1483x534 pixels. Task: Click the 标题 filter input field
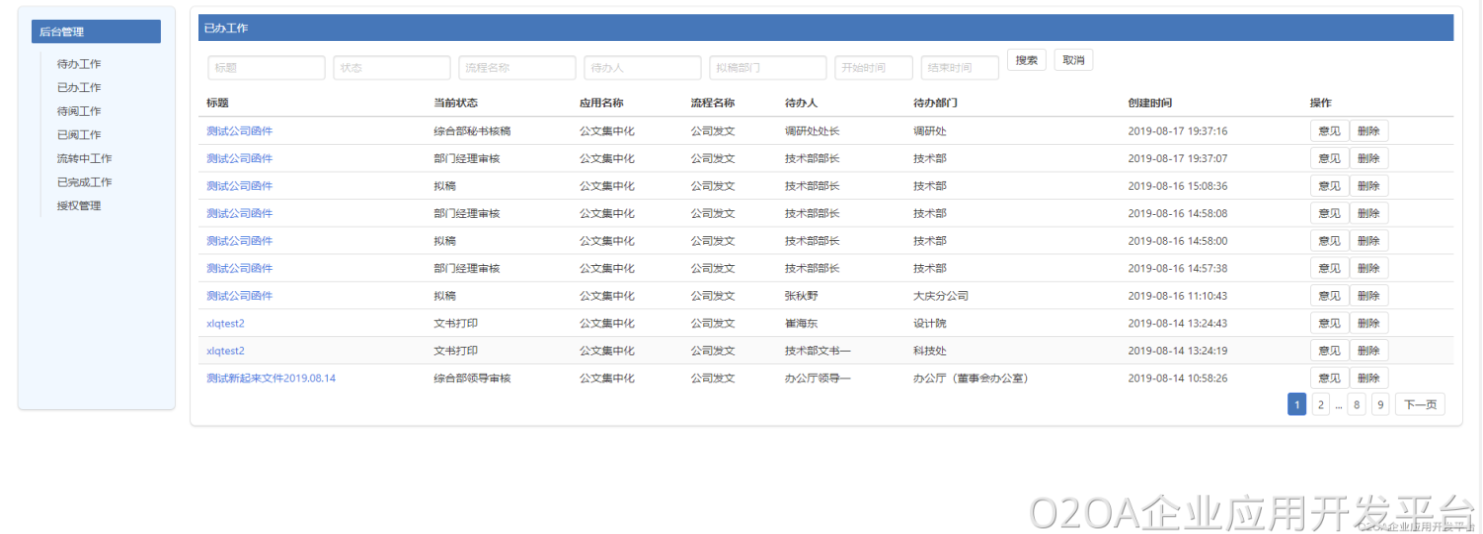click(266, 68)
